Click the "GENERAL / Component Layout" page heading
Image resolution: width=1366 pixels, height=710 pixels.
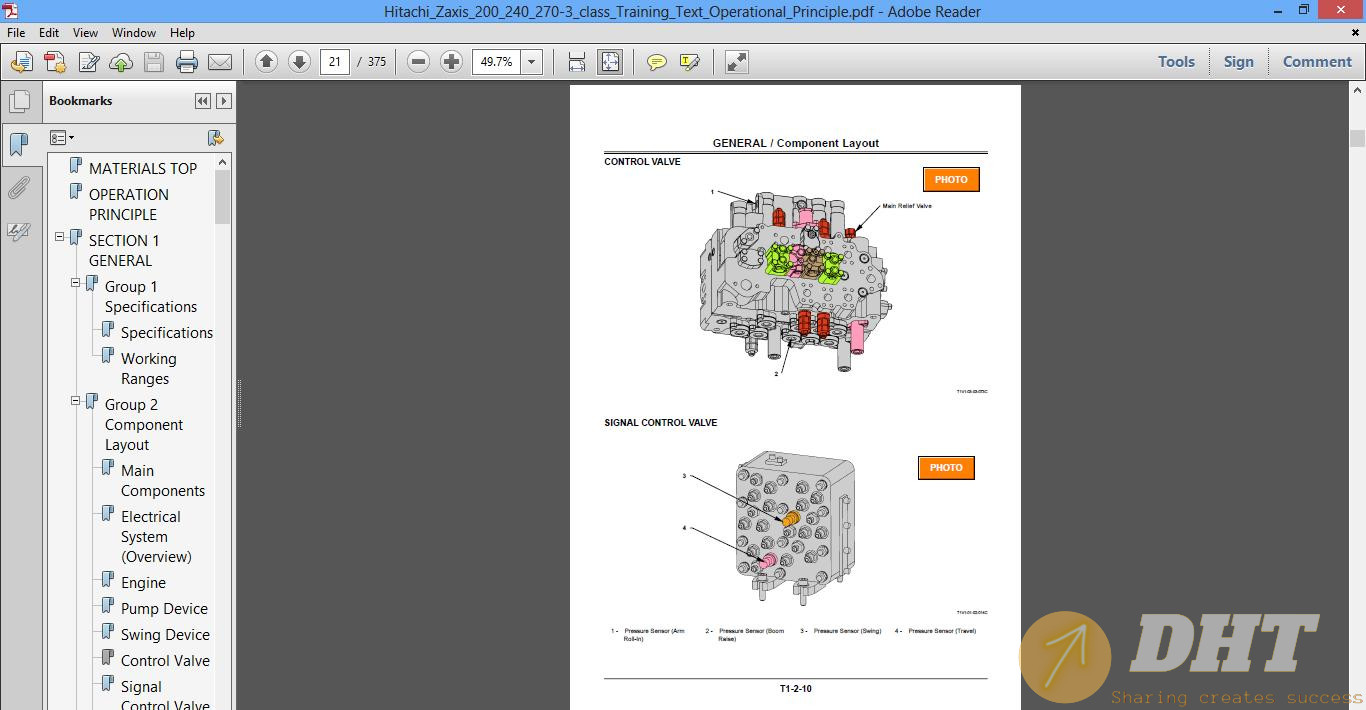796,143
